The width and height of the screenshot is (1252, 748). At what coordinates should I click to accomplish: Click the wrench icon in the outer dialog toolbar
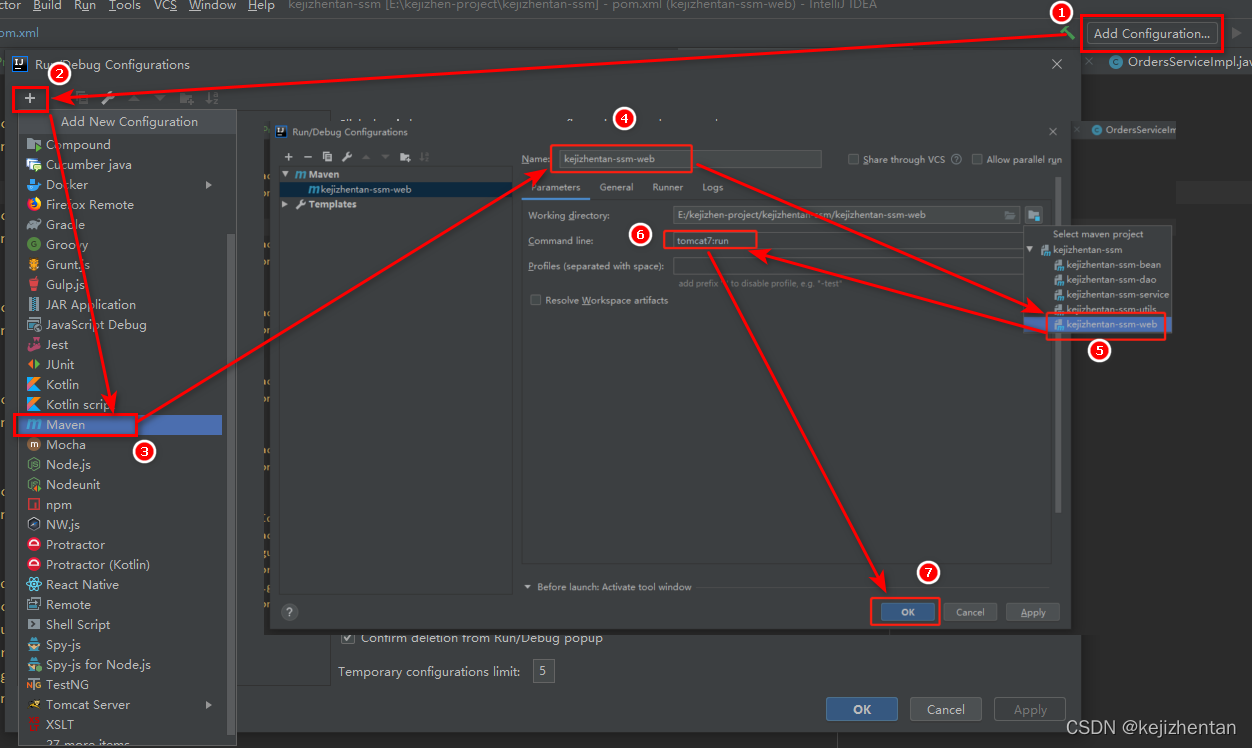click(107, 98)
